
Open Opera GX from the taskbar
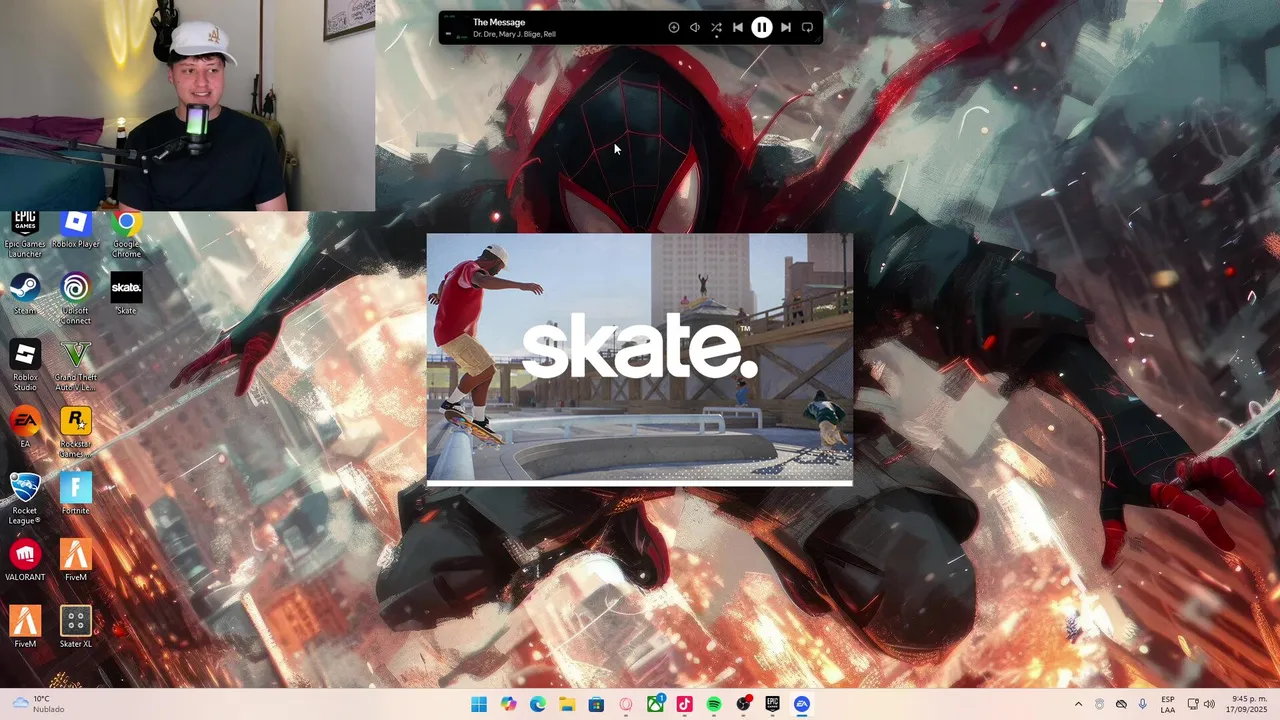coord(626,704)
